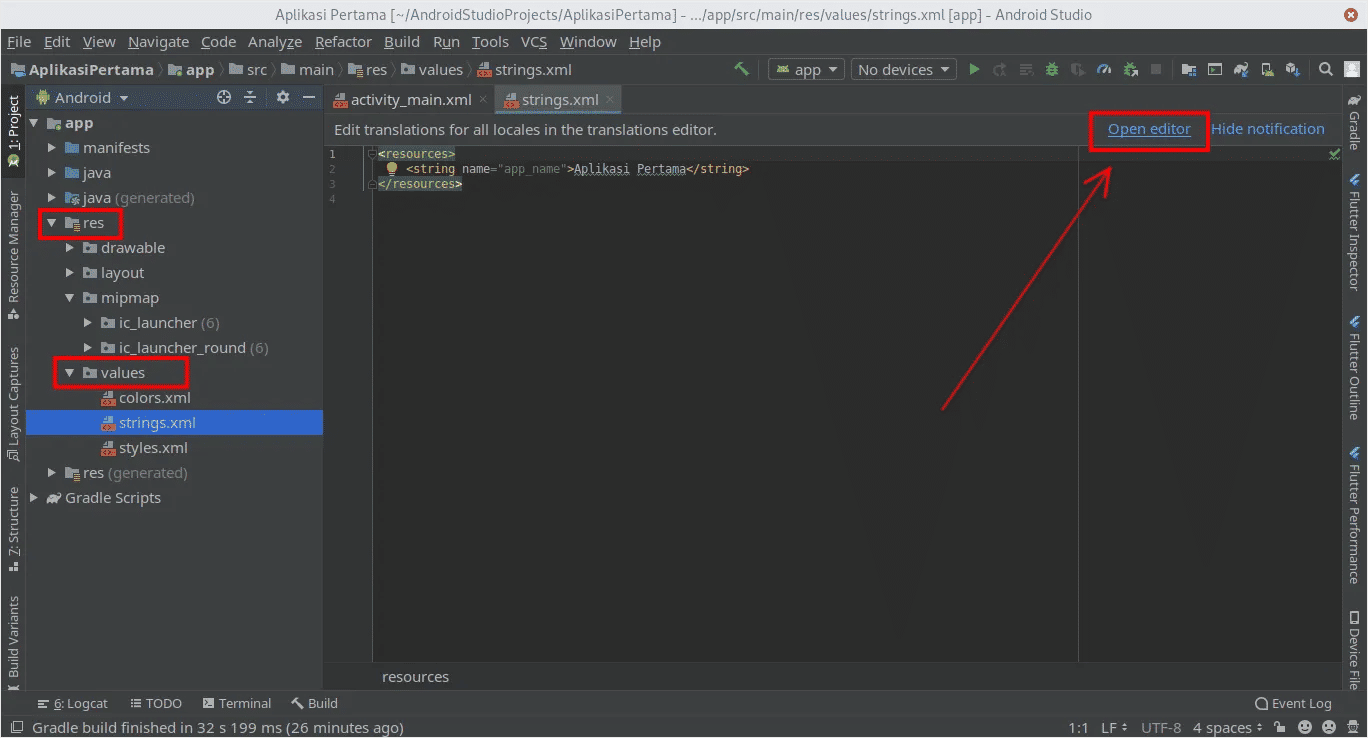Expand the drawable folder arrow
Viewport: 1368px width, 738px height.
click(x=70, y=248)
